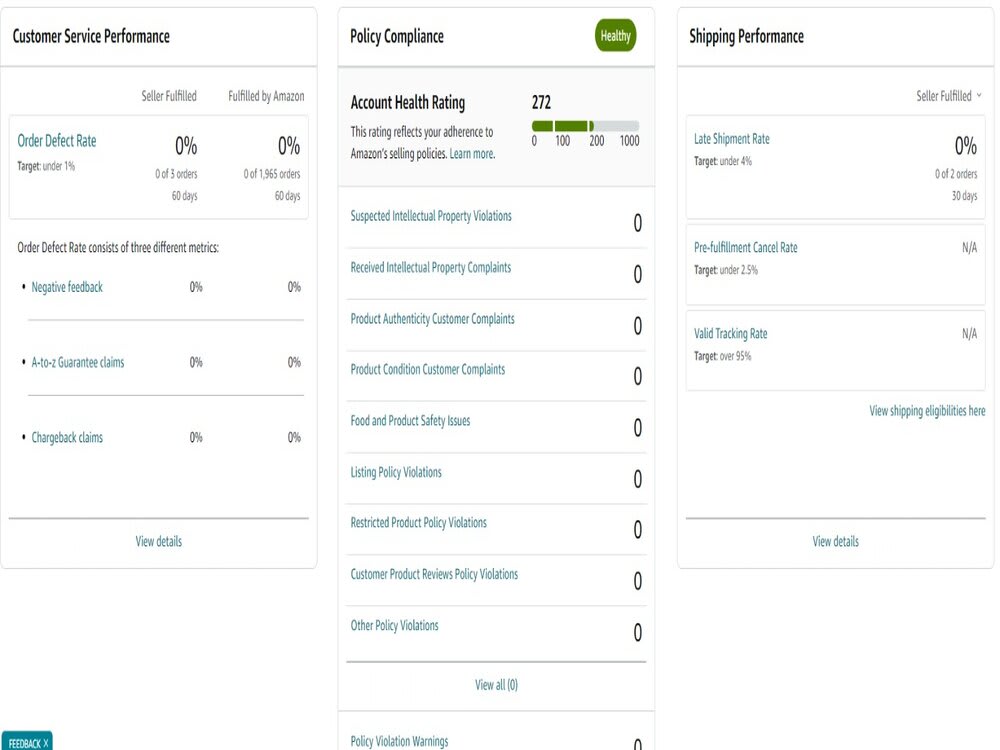
Task: View details of Customer Service Performance
Action: point(159,541)
